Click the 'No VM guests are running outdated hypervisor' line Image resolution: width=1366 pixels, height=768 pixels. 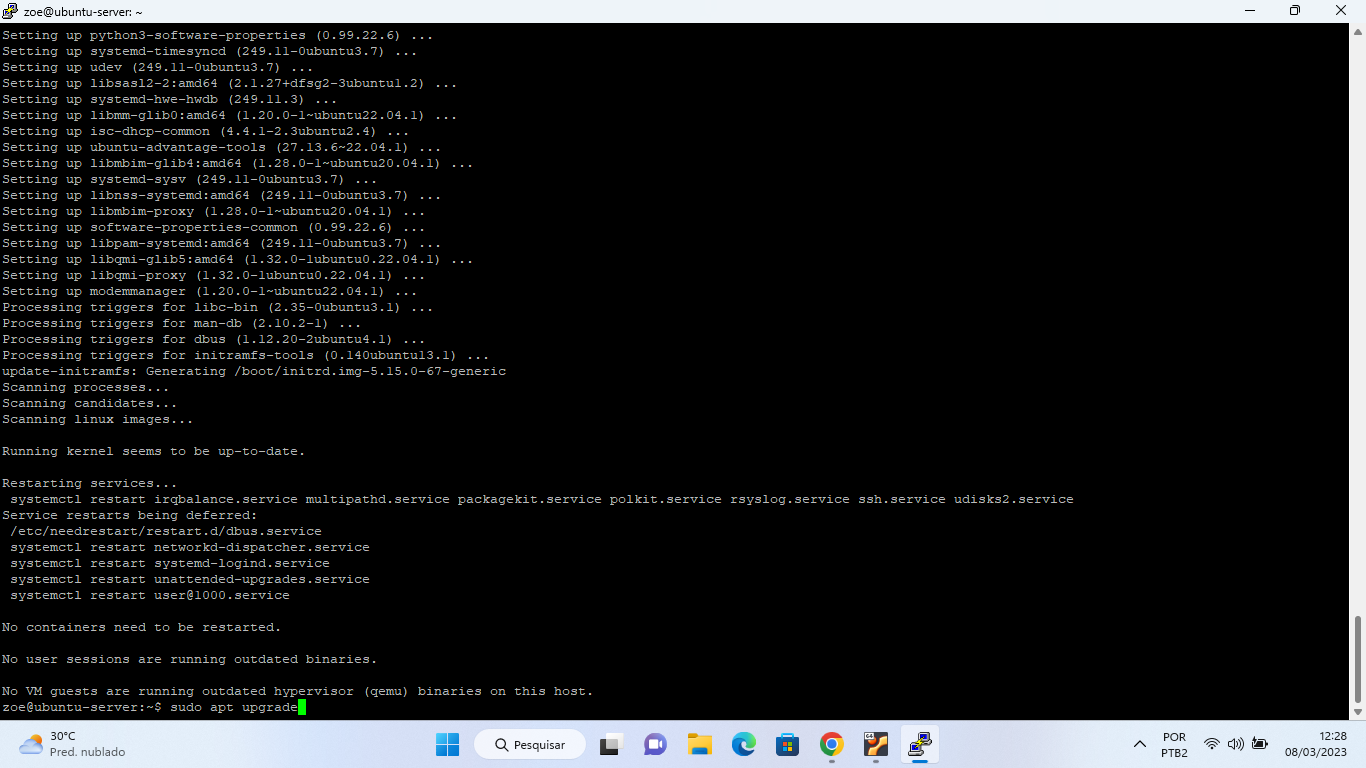click(x=298, y=691)
